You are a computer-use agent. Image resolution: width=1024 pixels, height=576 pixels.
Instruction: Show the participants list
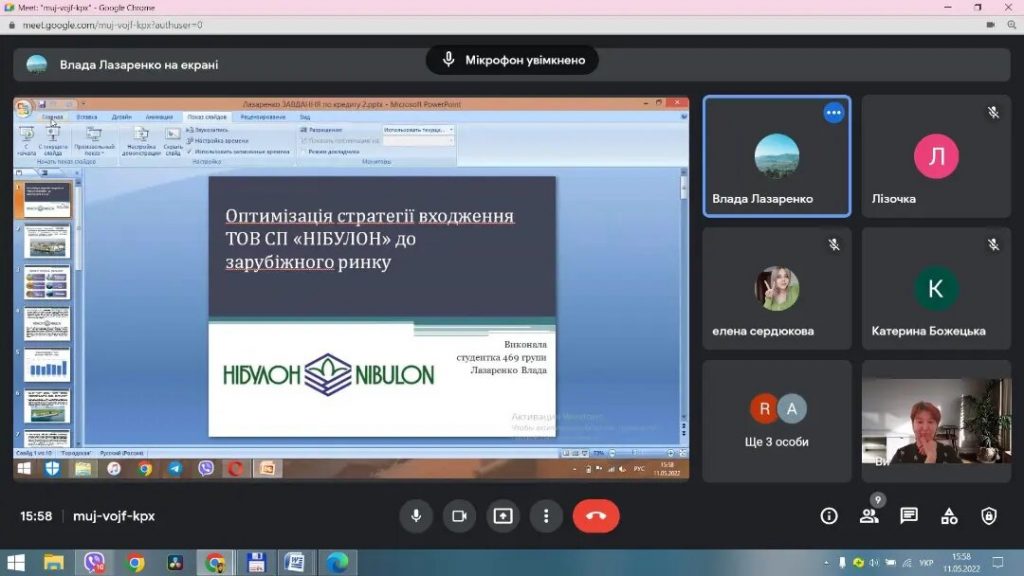[x=869, y=516]
